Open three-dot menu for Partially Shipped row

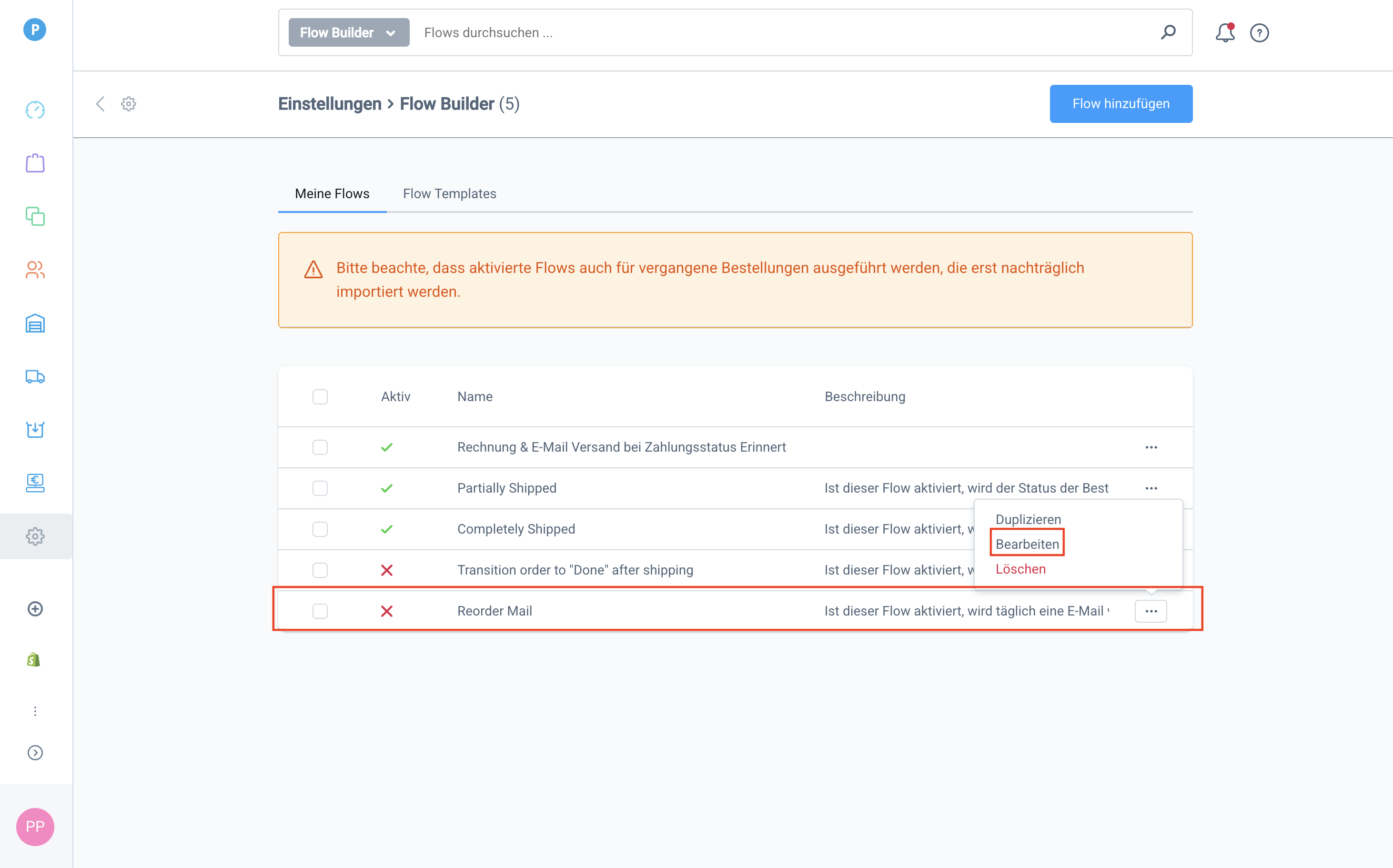pos(1151,488)
